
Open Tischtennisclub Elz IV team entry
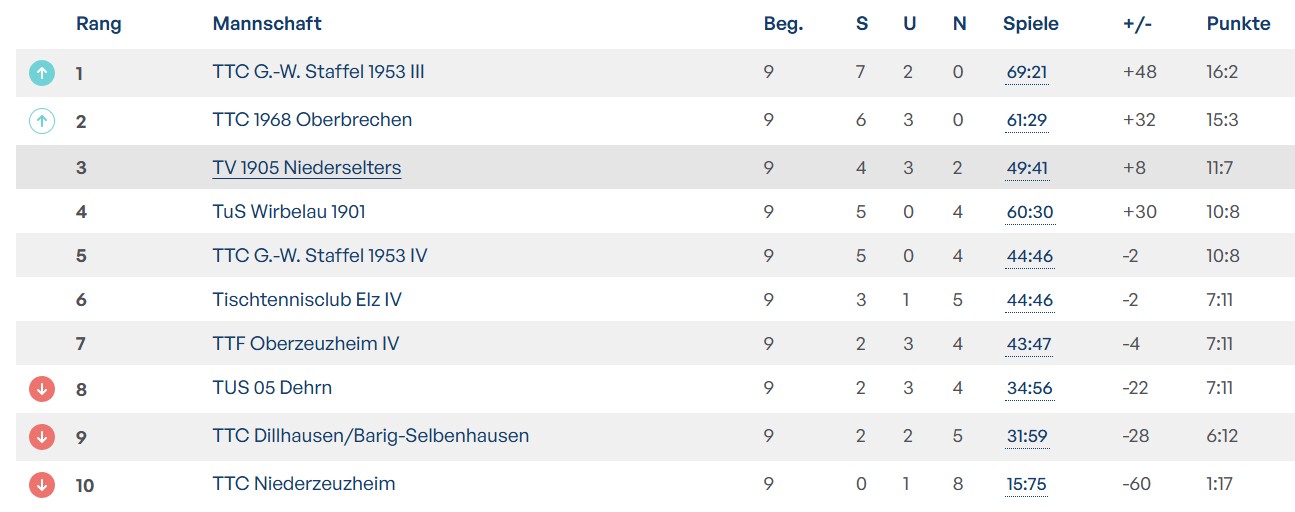click(307, 300)
